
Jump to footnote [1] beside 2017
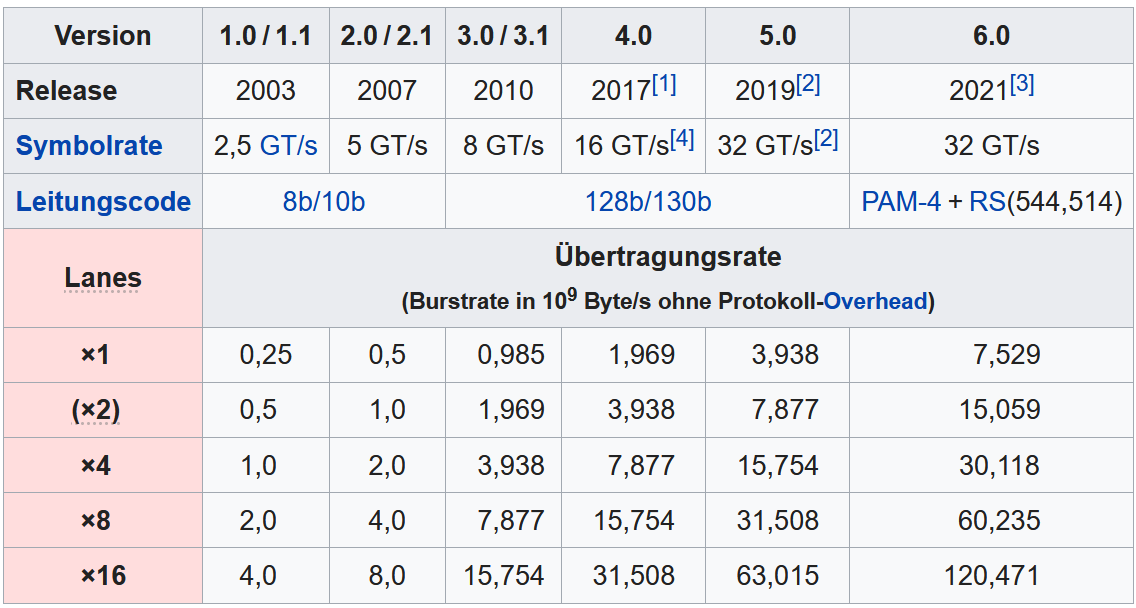pyautogui.click(x=664, y=85)
